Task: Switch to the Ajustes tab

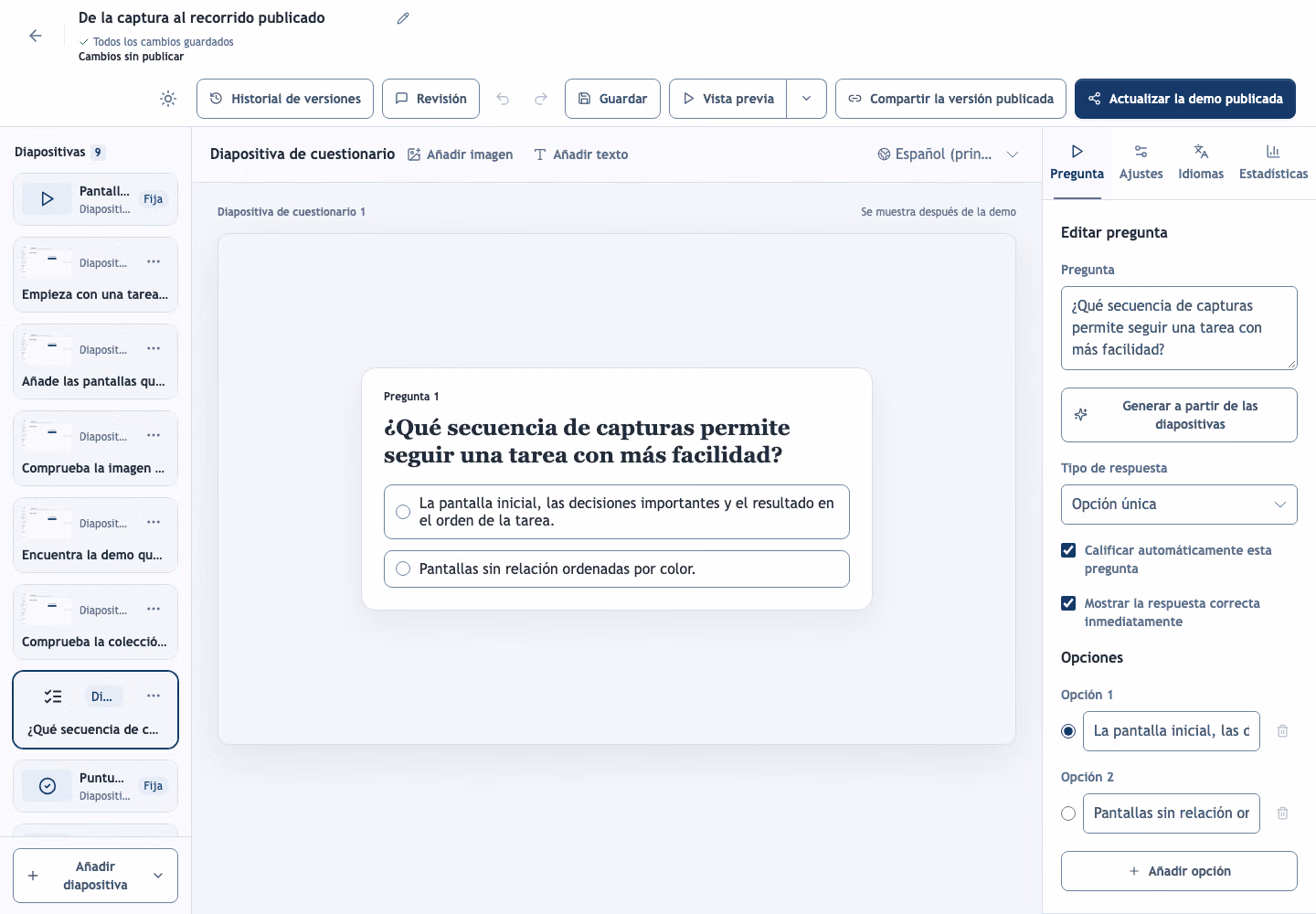Action: (x=1141, y=163)
